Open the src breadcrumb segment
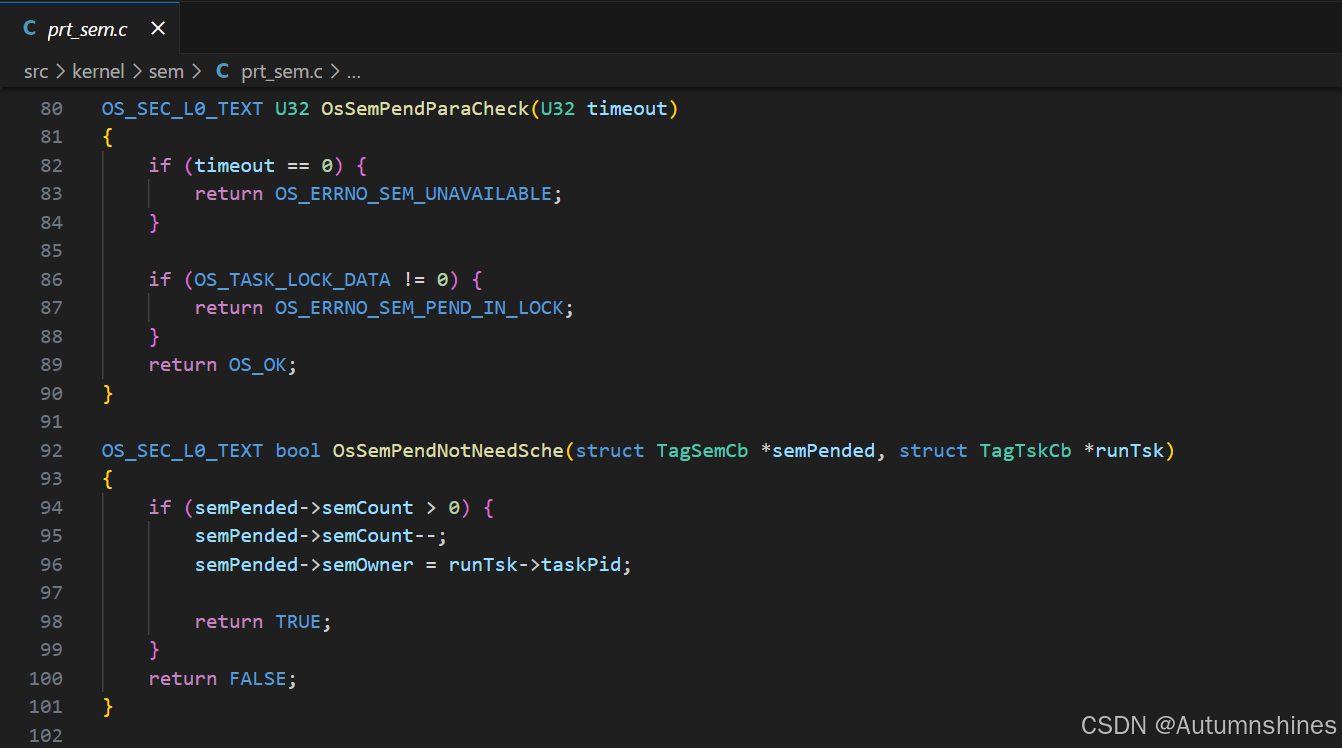 click(x=36, y=71)
